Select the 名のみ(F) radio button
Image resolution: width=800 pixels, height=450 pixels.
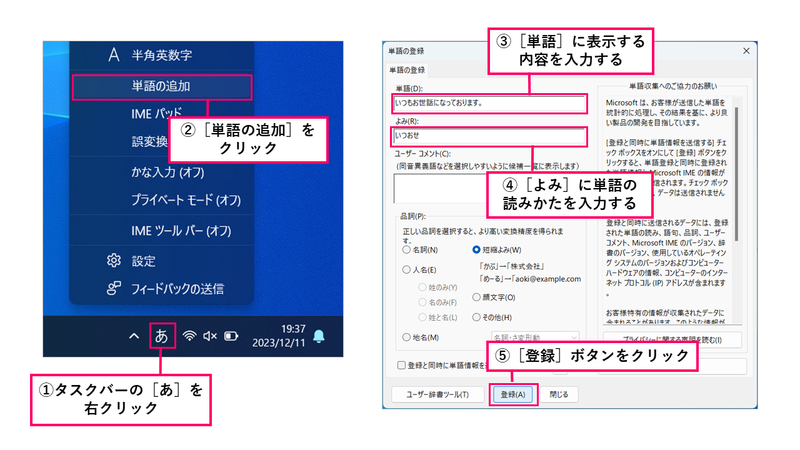(422, 302)
